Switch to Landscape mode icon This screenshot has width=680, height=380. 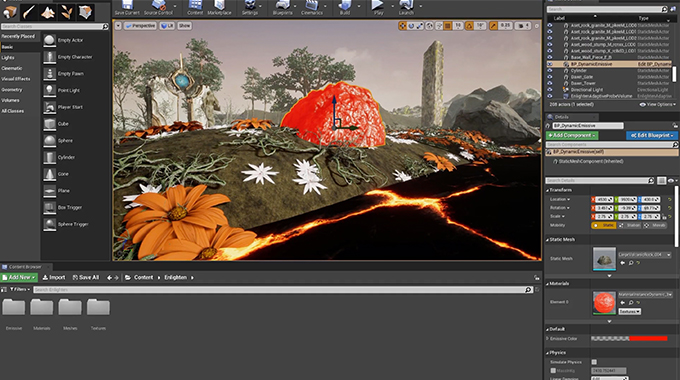pyautogui.click(x=48, y=12)
